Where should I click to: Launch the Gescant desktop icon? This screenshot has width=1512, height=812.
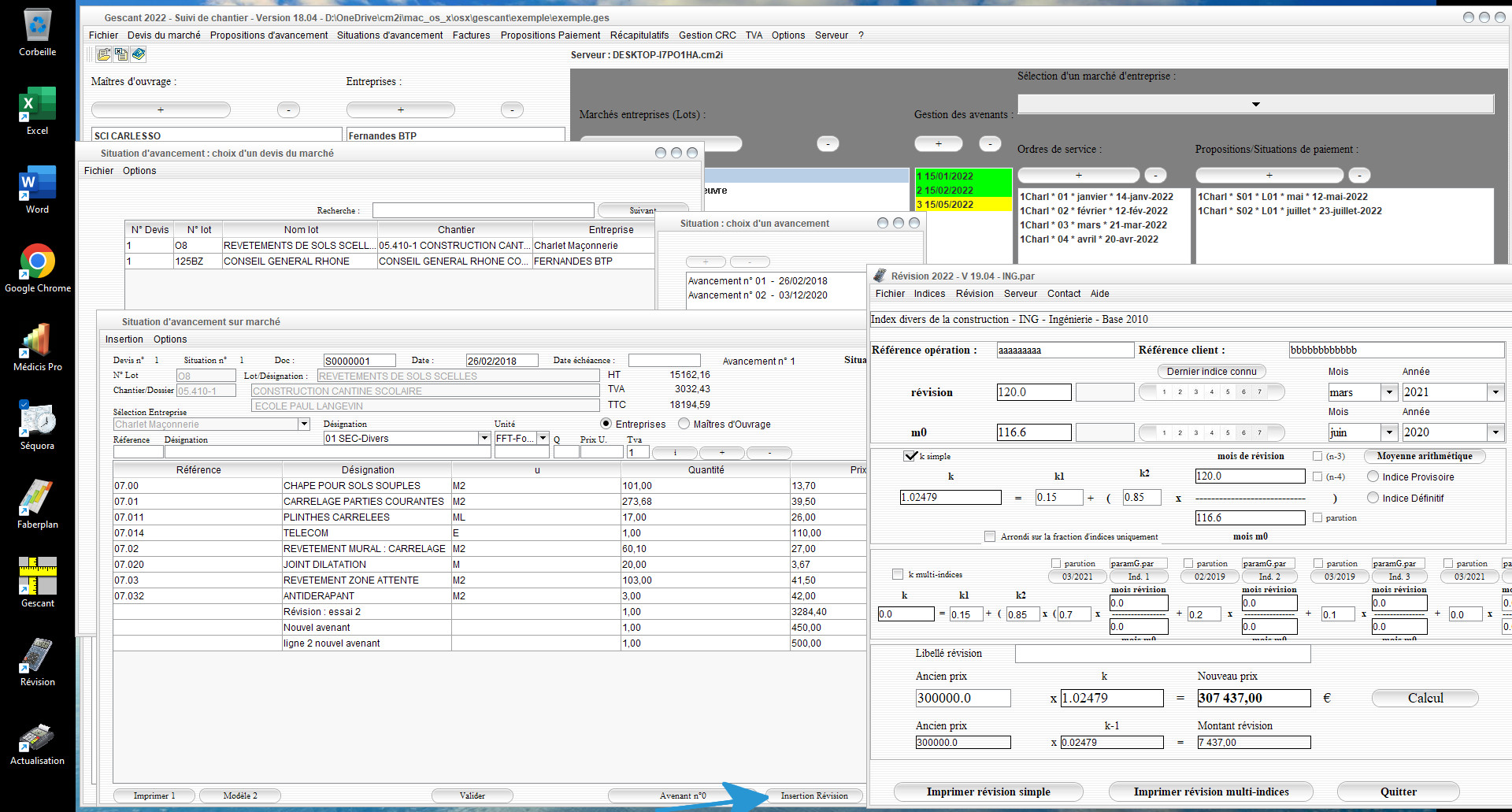(38, 584)
